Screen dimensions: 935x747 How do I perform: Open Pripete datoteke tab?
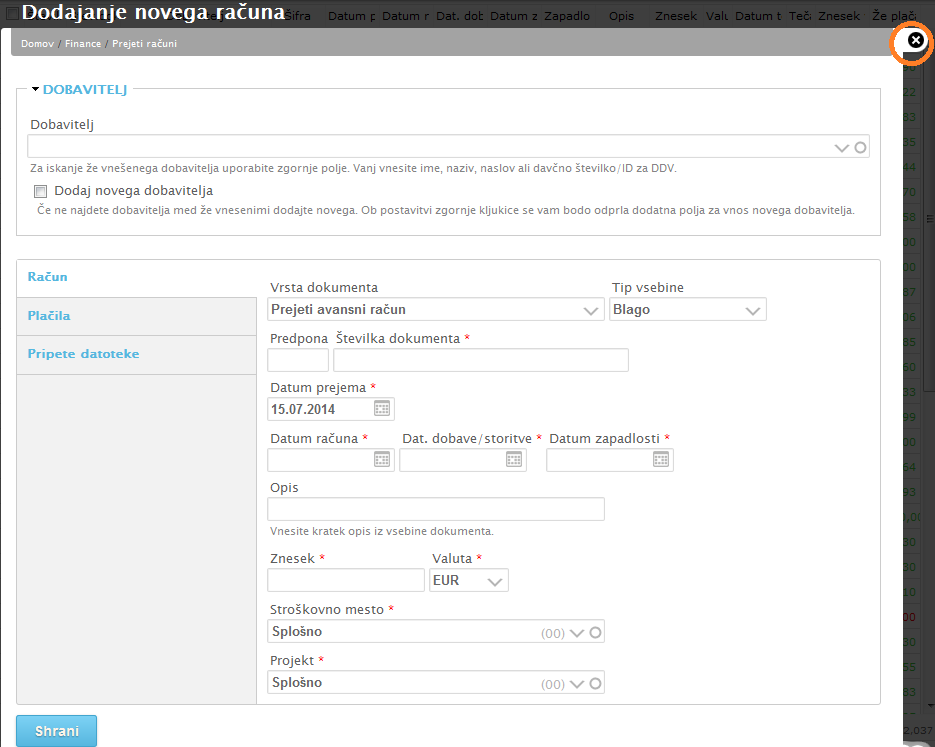(83, 354)
